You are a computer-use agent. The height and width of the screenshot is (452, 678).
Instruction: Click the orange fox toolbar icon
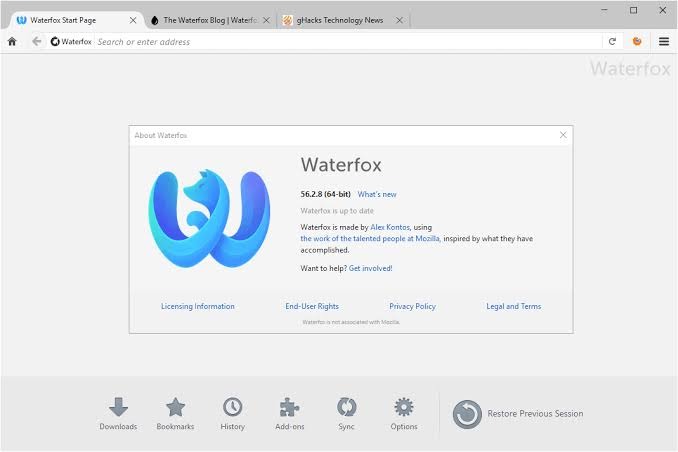pyautogui.click(x=637, y=42)
